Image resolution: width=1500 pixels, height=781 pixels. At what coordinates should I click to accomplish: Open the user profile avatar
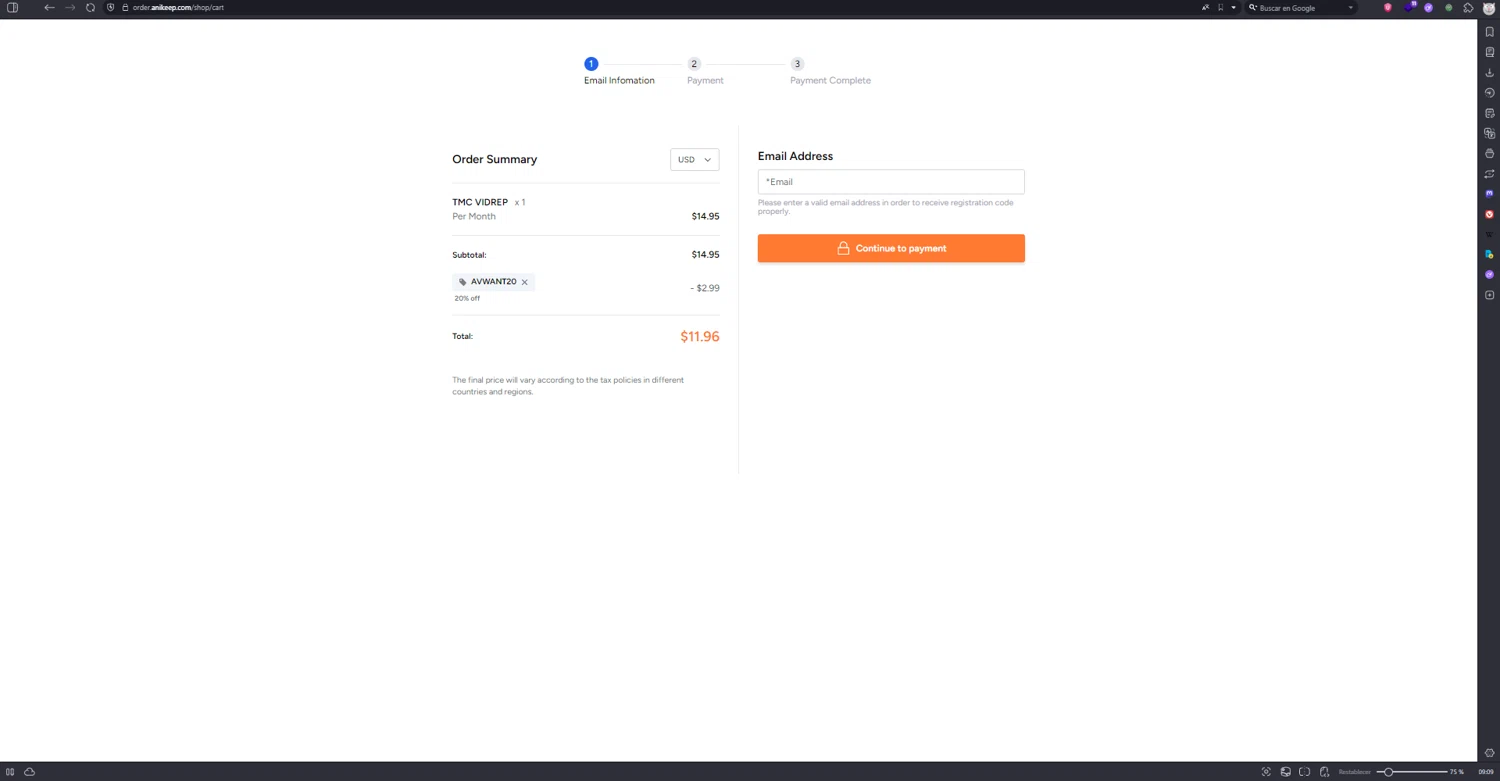[1488, 7]
